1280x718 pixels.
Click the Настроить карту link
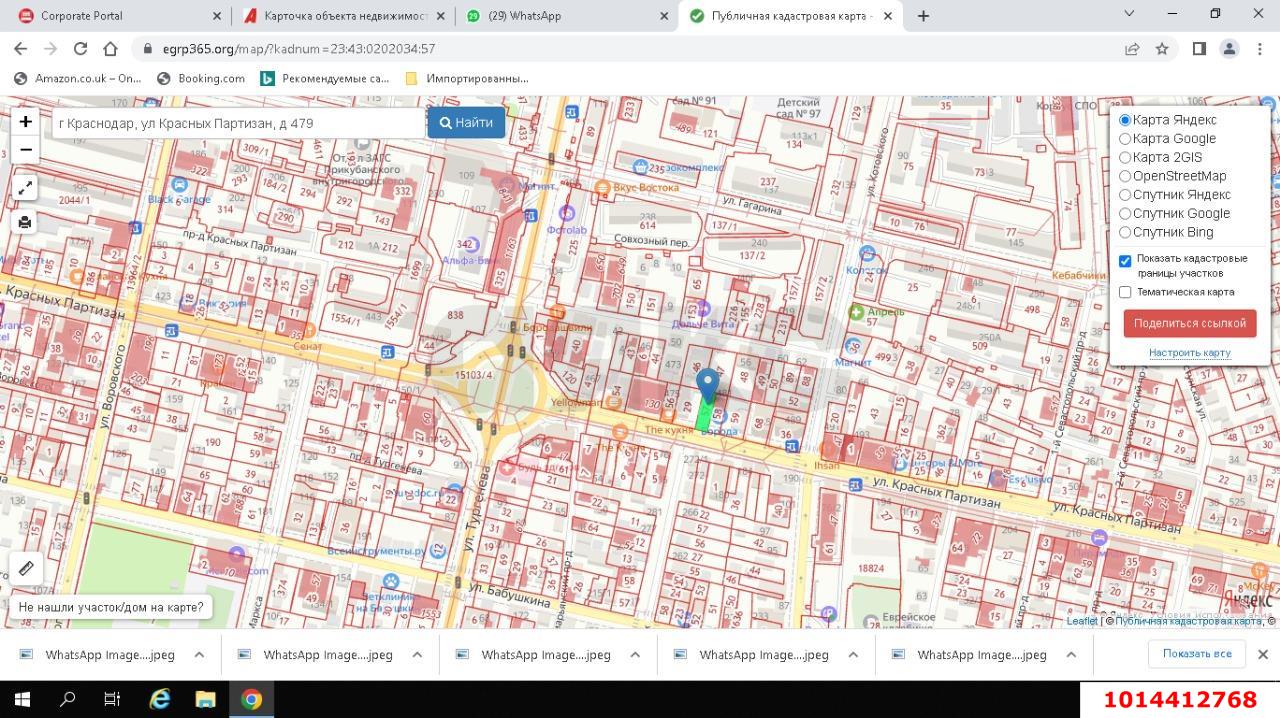coord(1189,353)
